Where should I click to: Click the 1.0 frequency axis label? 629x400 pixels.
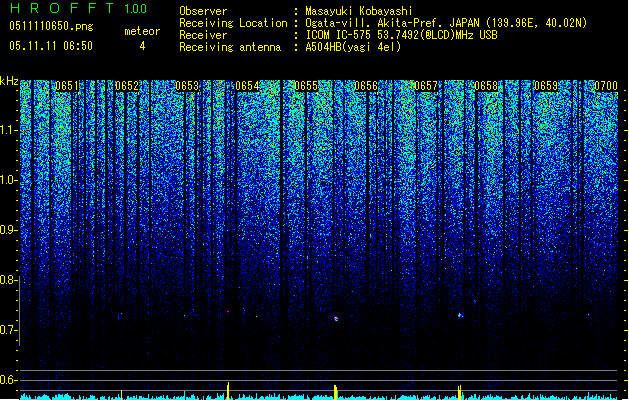pyautogui.click(x=8, y=181)
